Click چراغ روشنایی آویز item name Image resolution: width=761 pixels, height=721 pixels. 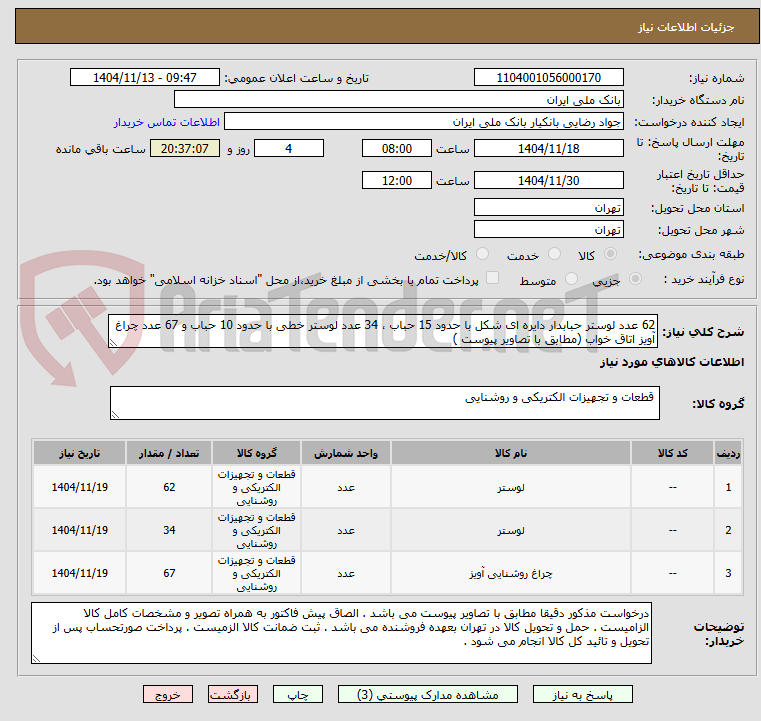511,574
